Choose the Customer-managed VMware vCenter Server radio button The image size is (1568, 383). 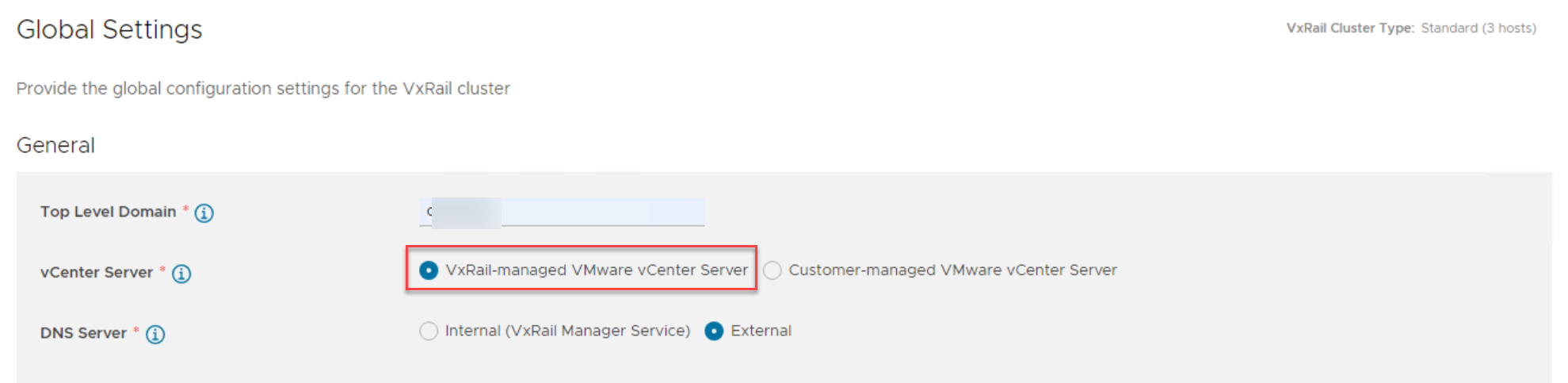pyautogui.click(x=772, y=270)
